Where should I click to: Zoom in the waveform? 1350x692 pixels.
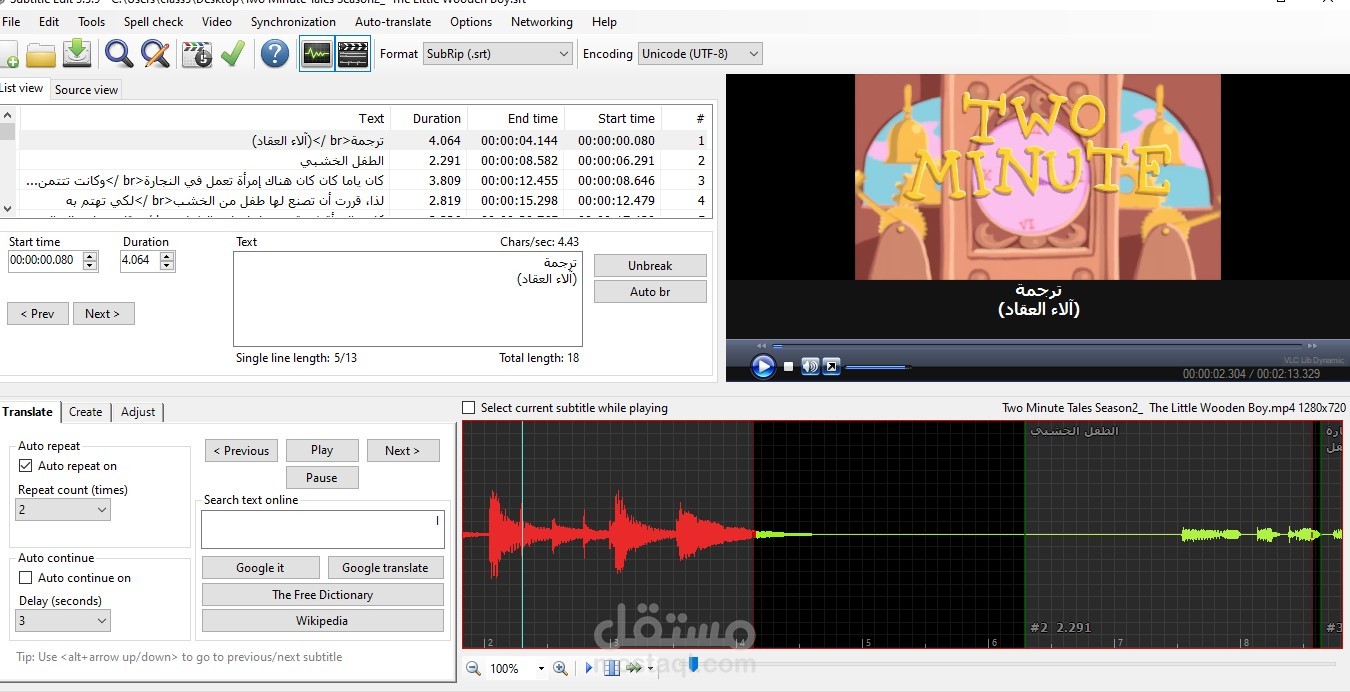click(x=560, y=668)
